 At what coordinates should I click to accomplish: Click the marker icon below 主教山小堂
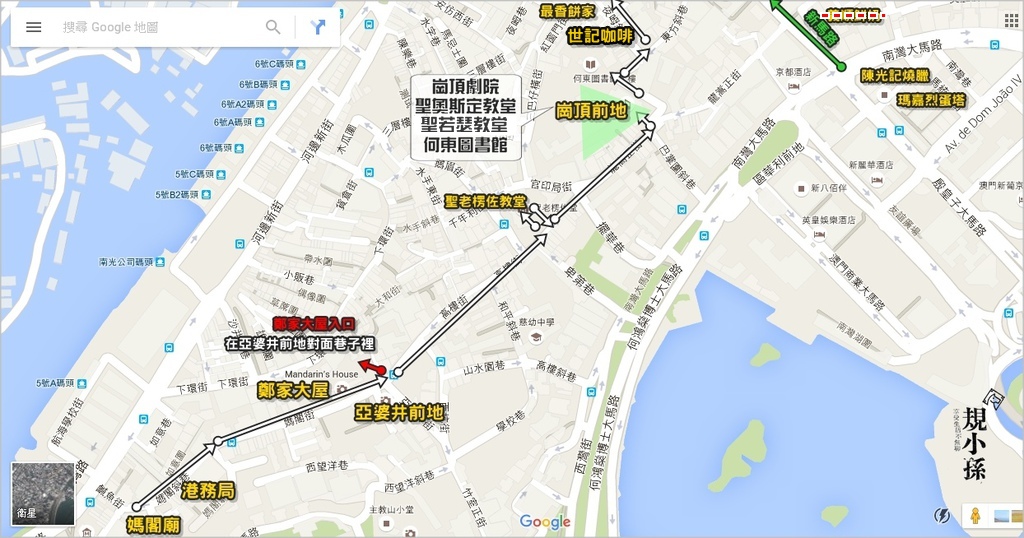pos(387,524)
